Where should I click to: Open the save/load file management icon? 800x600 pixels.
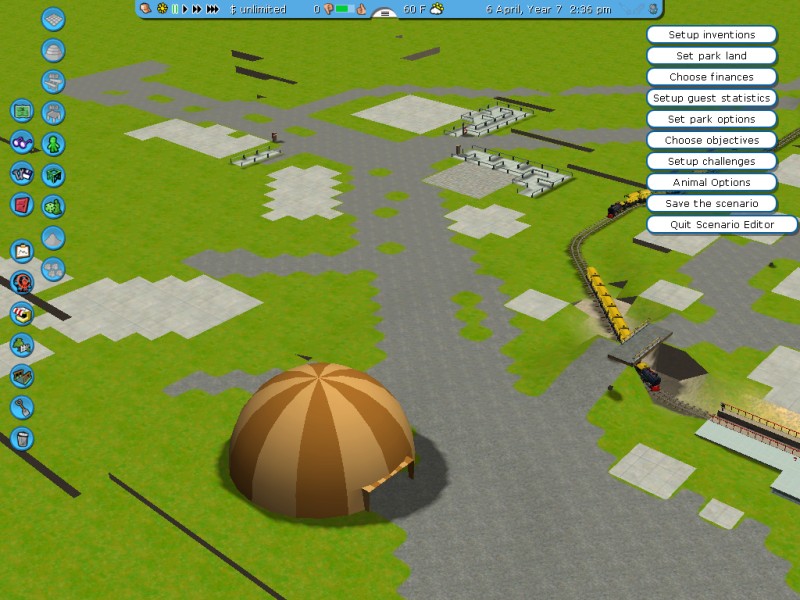22,174
